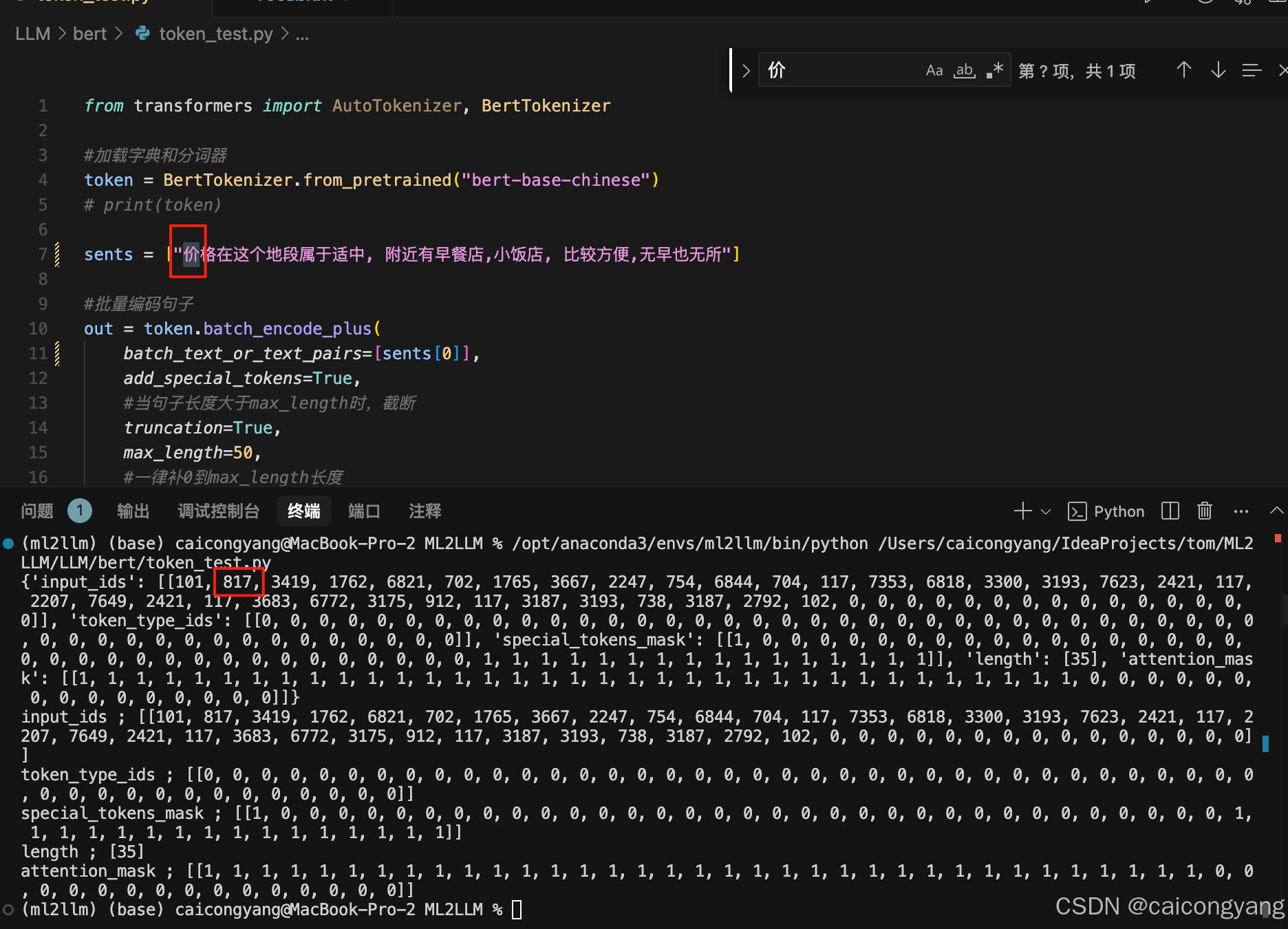This screenshot has width=1288, height=929.
Task: Click the 'length ; [35]' terminal output line
Action: pyautogui.click(x=83, y=851)
